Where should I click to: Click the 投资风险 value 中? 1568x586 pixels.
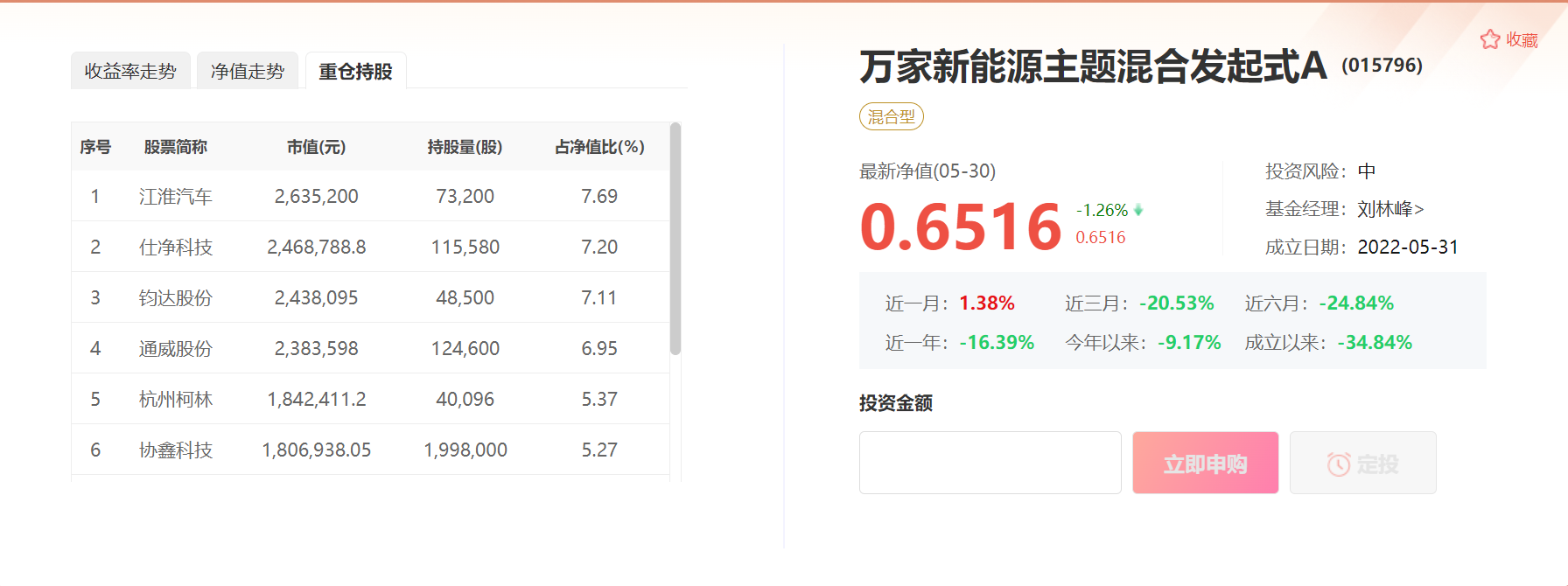1367,171
